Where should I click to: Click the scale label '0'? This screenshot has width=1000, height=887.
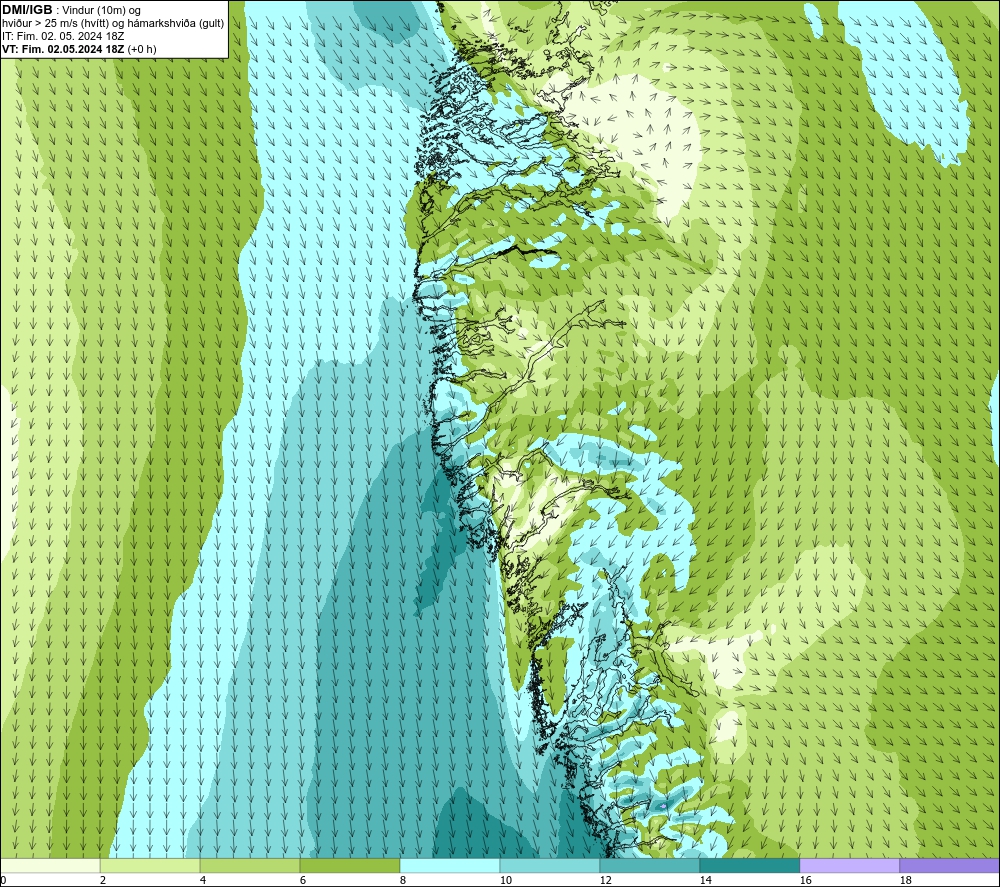[x=4, y=881]
